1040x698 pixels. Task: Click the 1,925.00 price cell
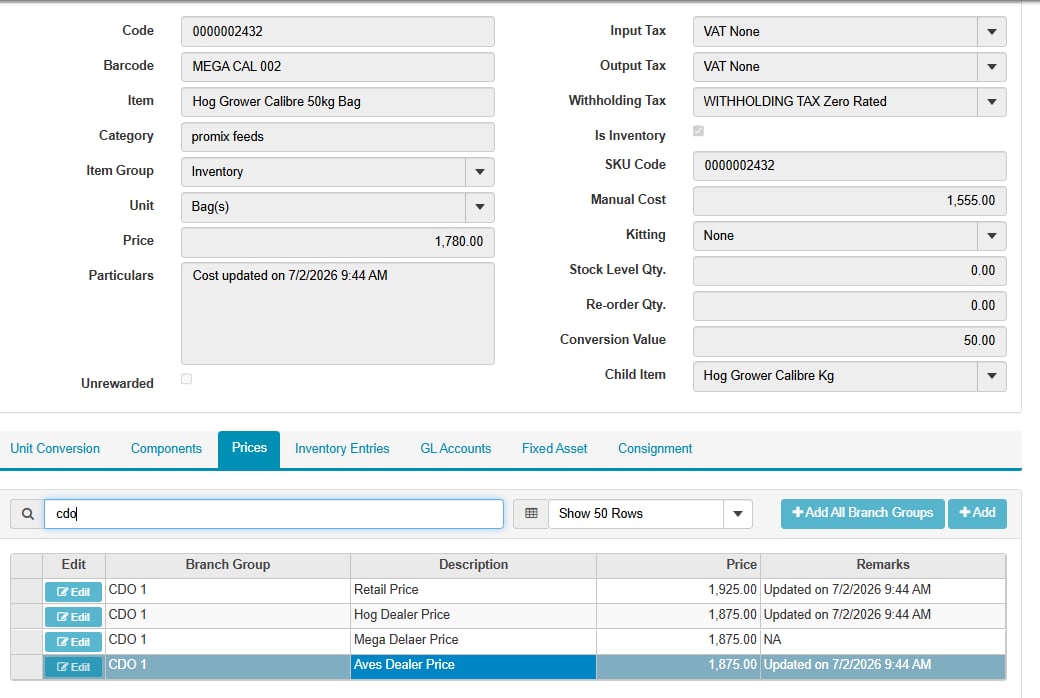(x=679, y=590)
